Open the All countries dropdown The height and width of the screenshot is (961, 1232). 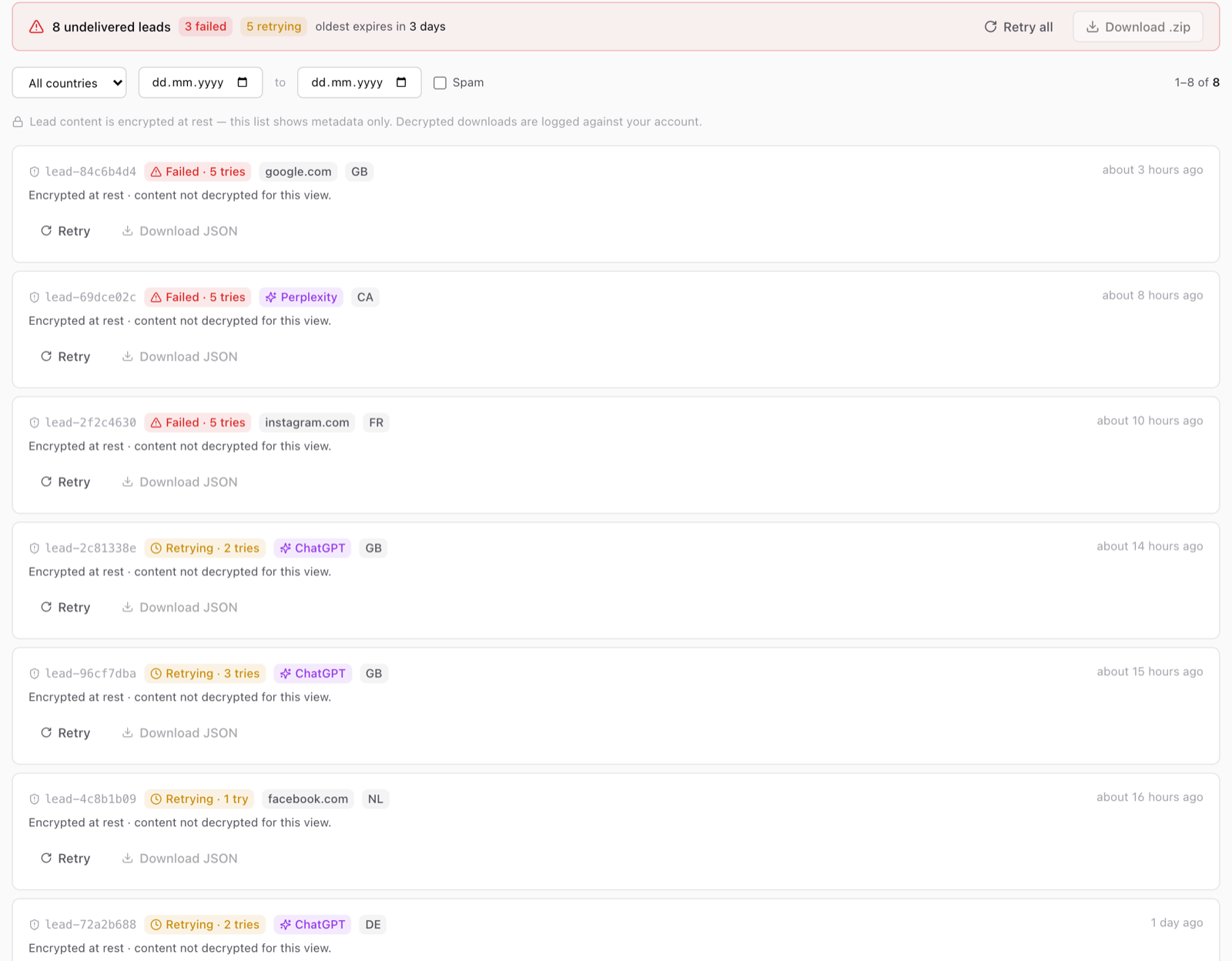(69, 82)
